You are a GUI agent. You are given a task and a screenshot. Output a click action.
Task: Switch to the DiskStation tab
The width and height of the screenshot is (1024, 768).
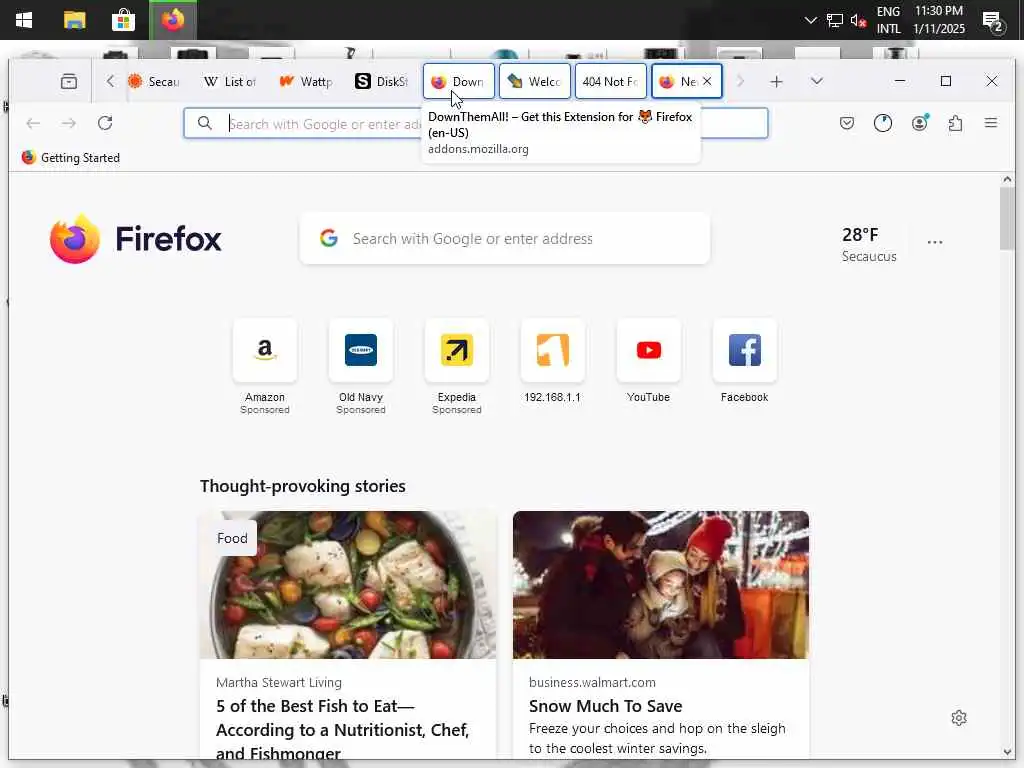coord(381,82)
